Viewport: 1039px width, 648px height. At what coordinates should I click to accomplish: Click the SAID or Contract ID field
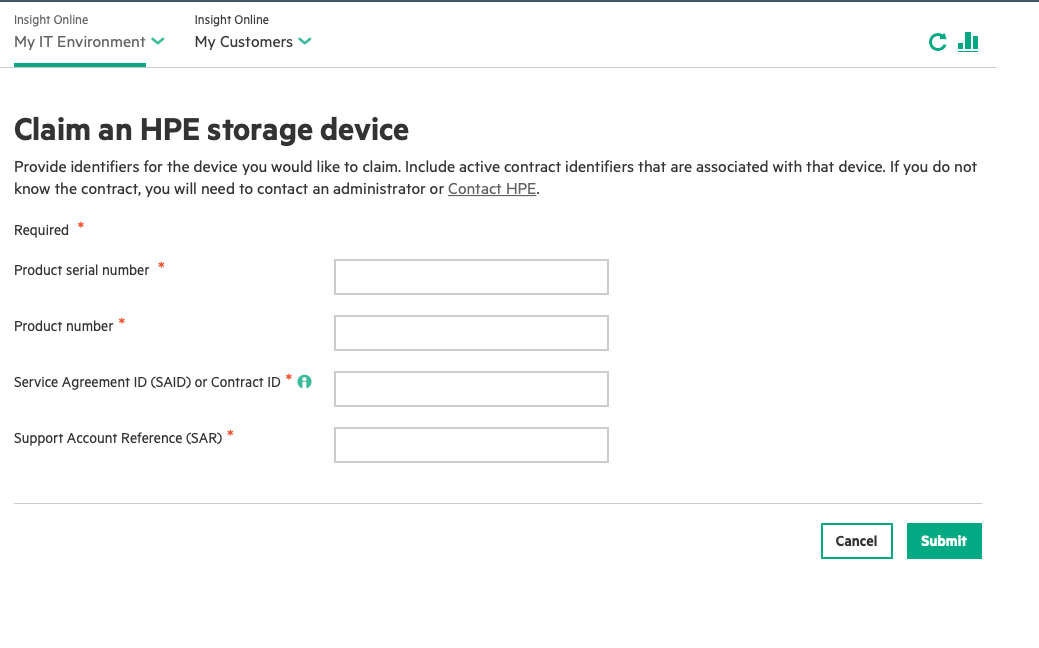(x=471, y=389)
